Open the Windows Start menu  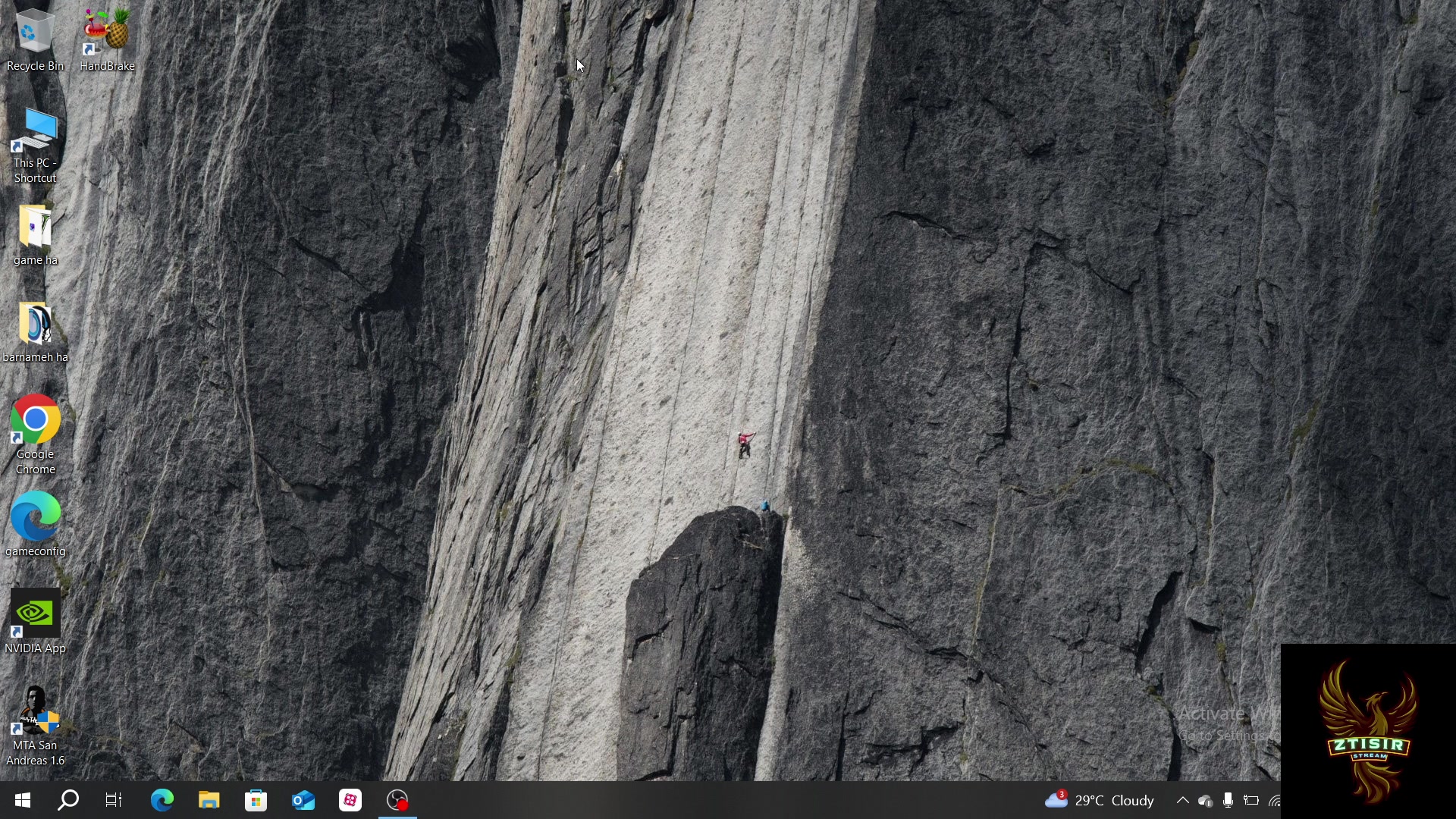tap(23, 800)
